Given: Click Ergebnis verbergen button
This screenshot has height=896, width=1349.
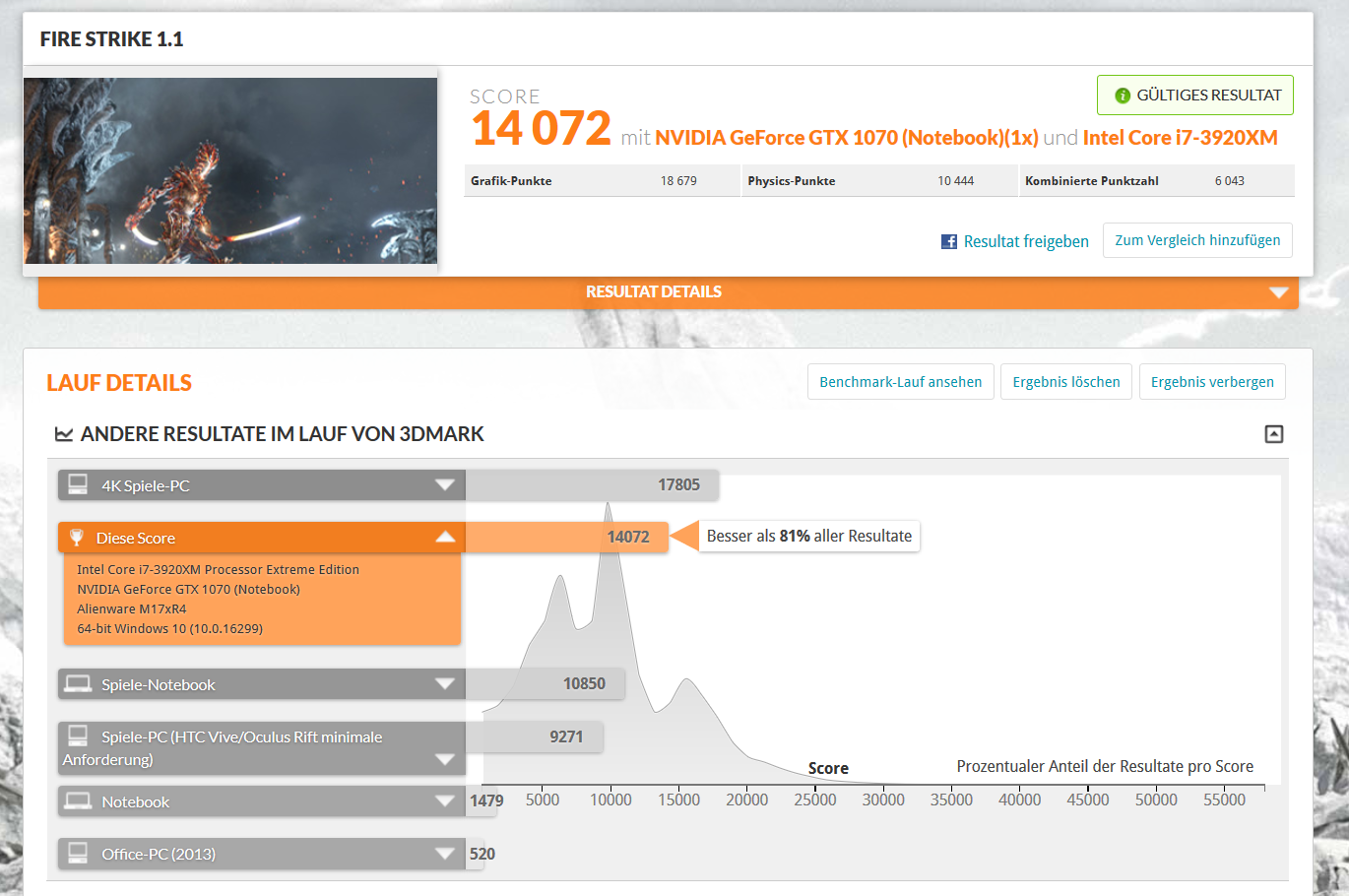Looking at the screenshot, I should 1212,382.
